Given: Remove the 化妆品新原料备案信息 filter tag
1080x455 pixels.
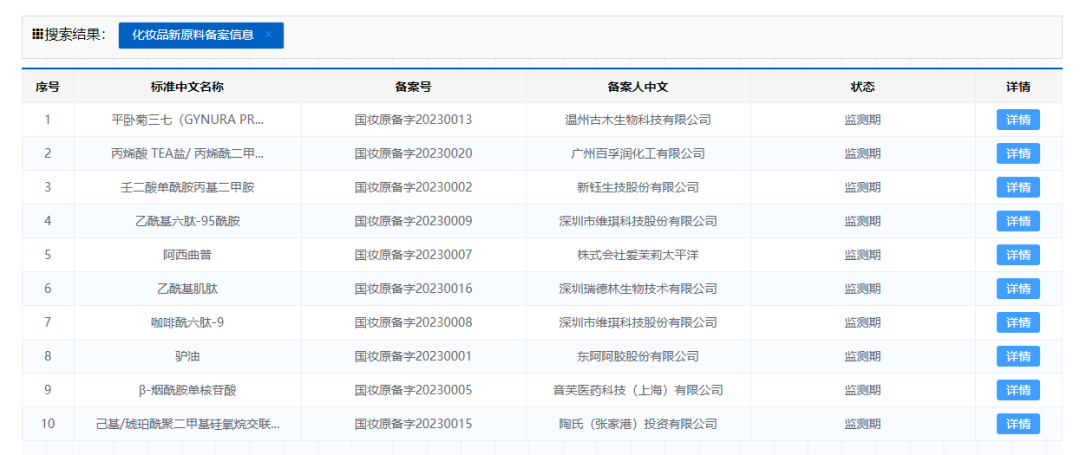Looking at the screenshot, I should click(x=269, y=35).
